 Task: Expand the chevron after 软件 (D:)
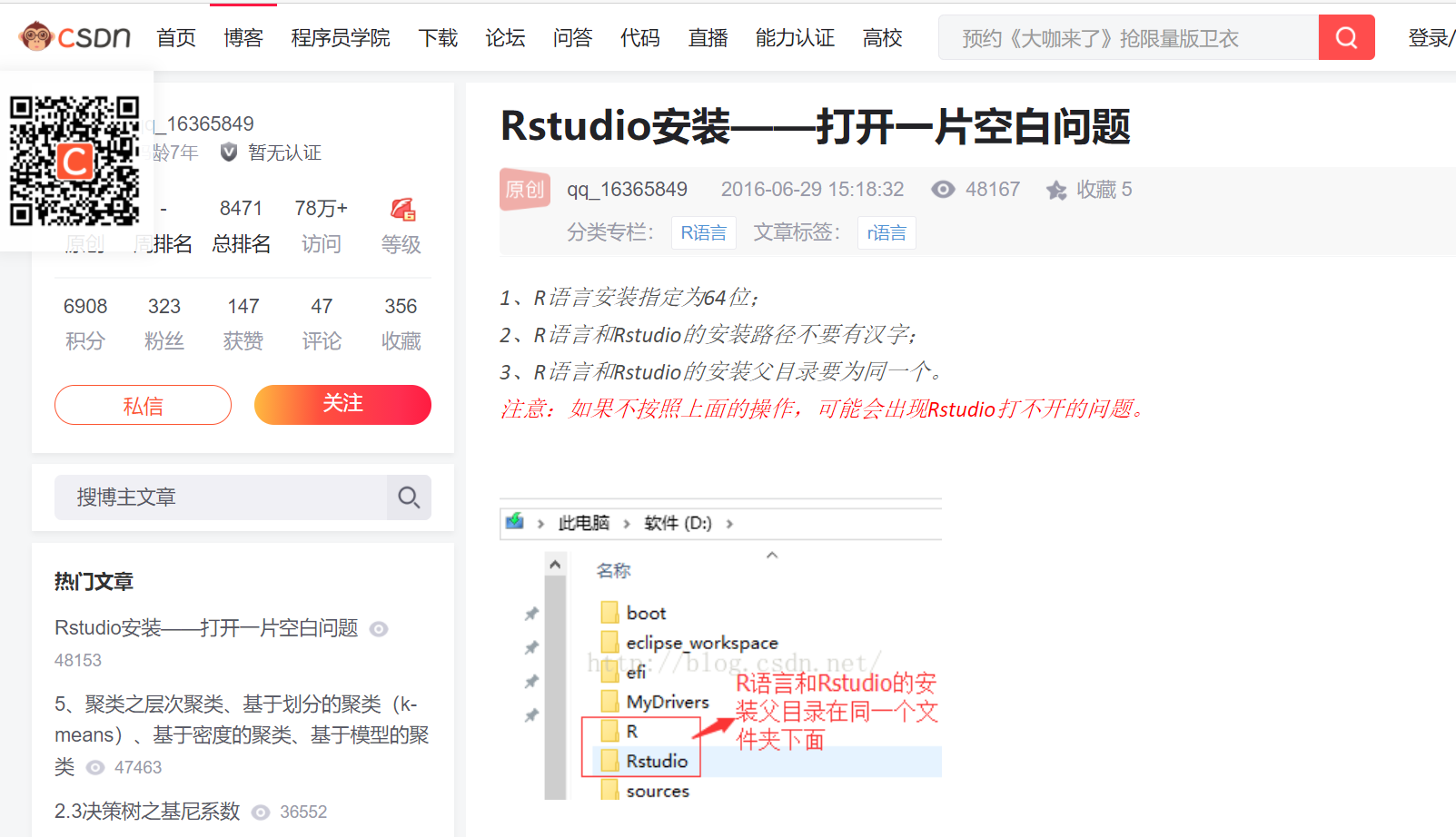(729, 524)
